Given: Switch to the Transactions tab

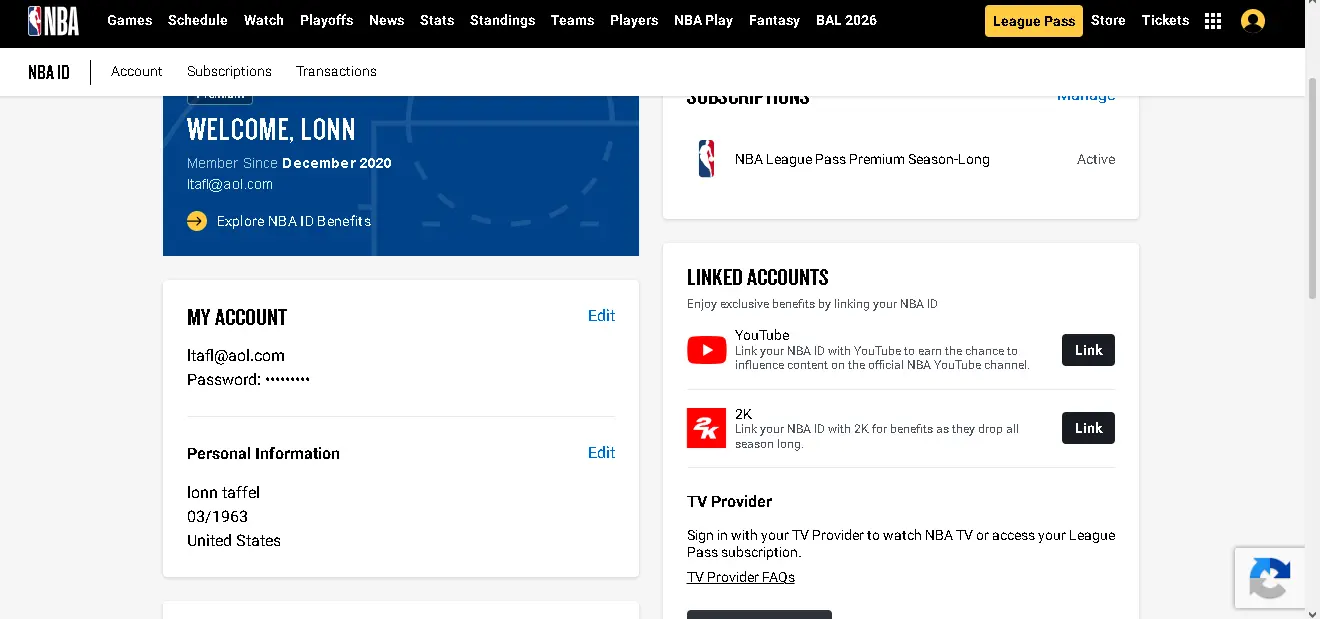Looking at the screenshot, I should (336, 71).
